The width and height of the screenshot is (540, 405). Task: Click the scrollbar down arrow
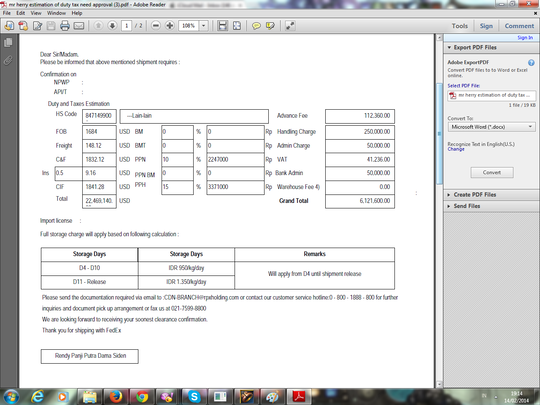click(x=439, y=384)
